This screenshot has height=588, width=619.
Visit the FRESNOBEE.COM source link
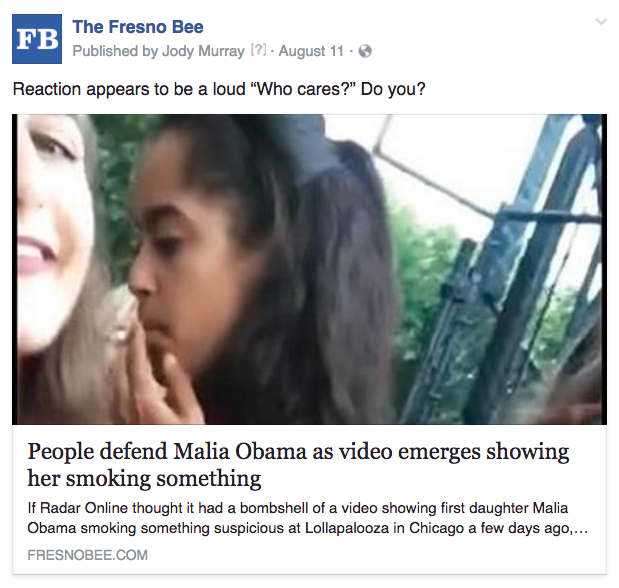(x=88, y=555)
